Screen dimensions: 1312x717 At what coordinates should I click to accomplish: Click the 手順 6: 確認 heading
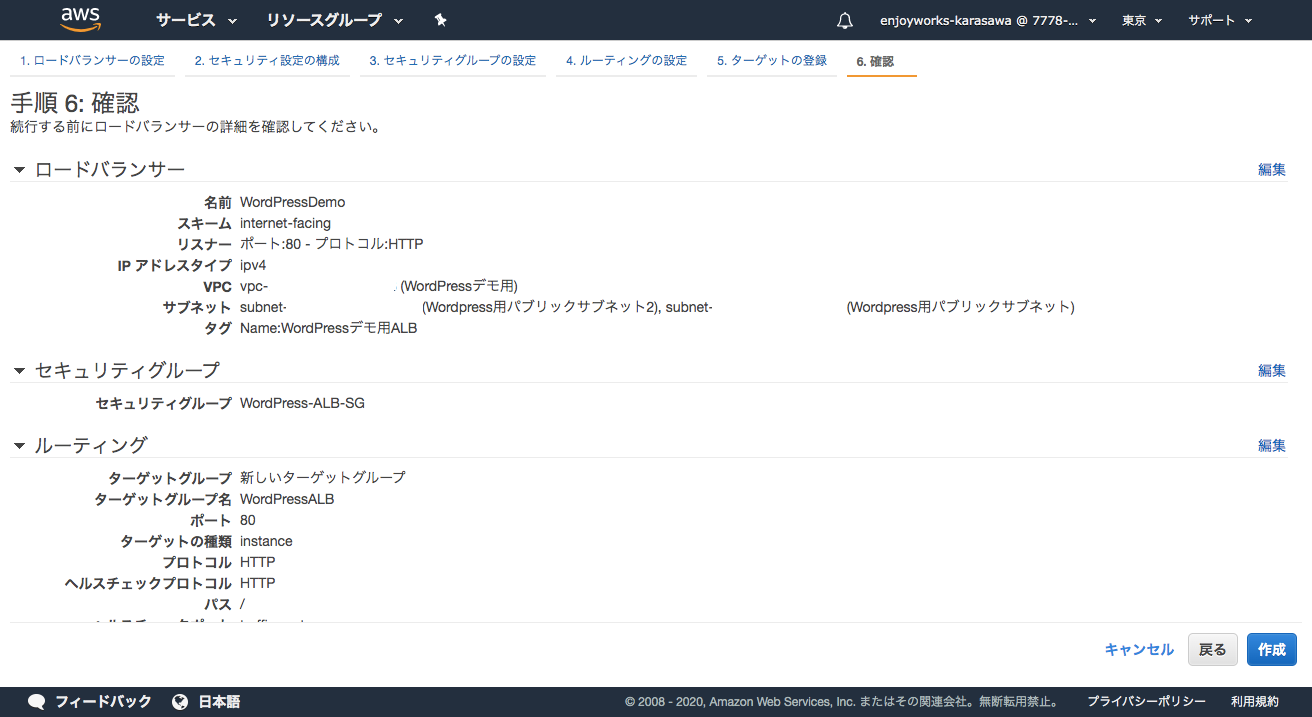[x=75, y=103]
